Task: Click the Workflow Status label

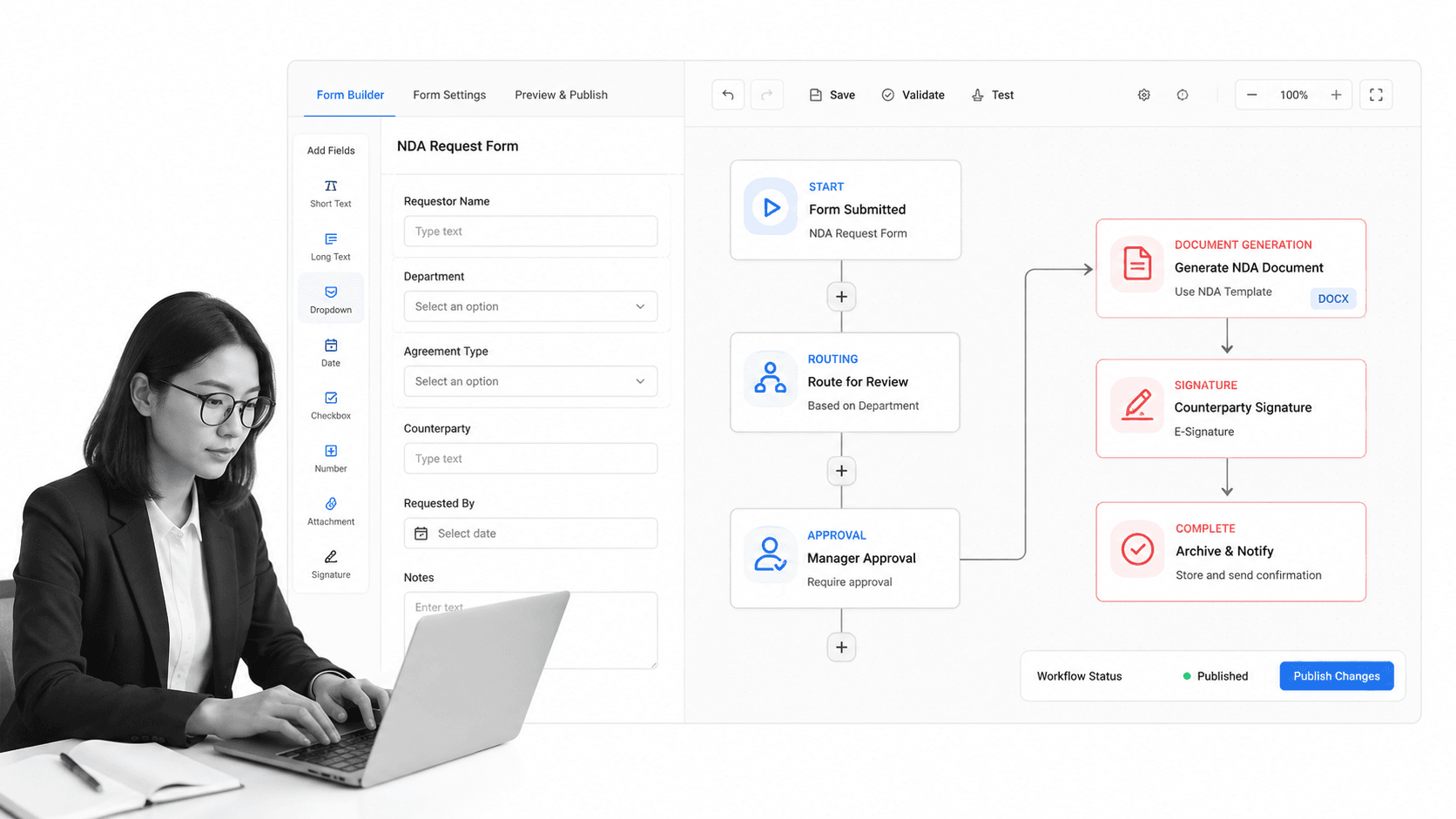Action: [1079, 676]
